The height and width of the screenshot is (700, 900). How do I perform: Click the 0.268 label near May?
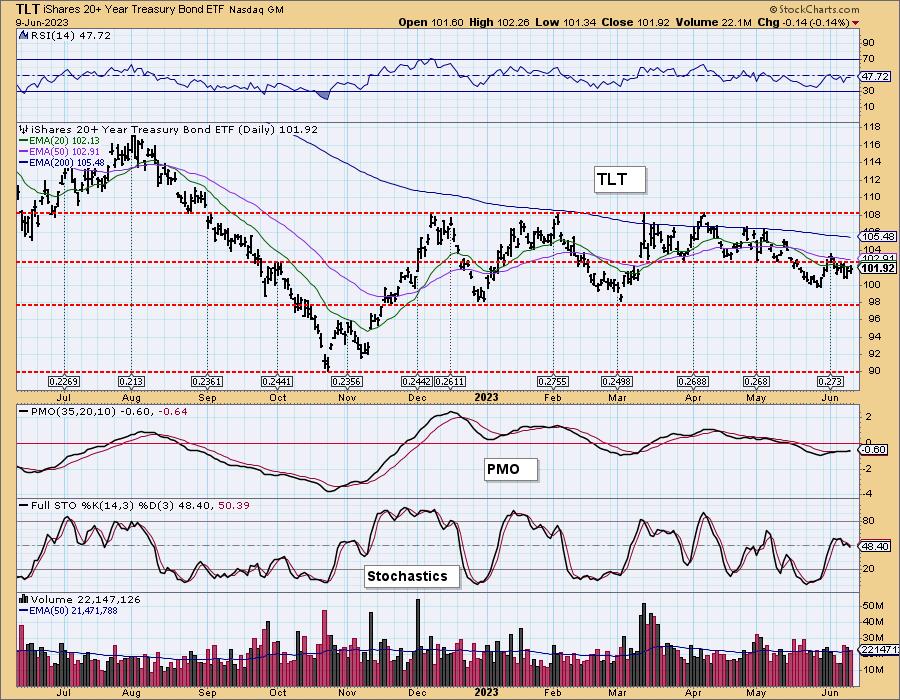756,382
